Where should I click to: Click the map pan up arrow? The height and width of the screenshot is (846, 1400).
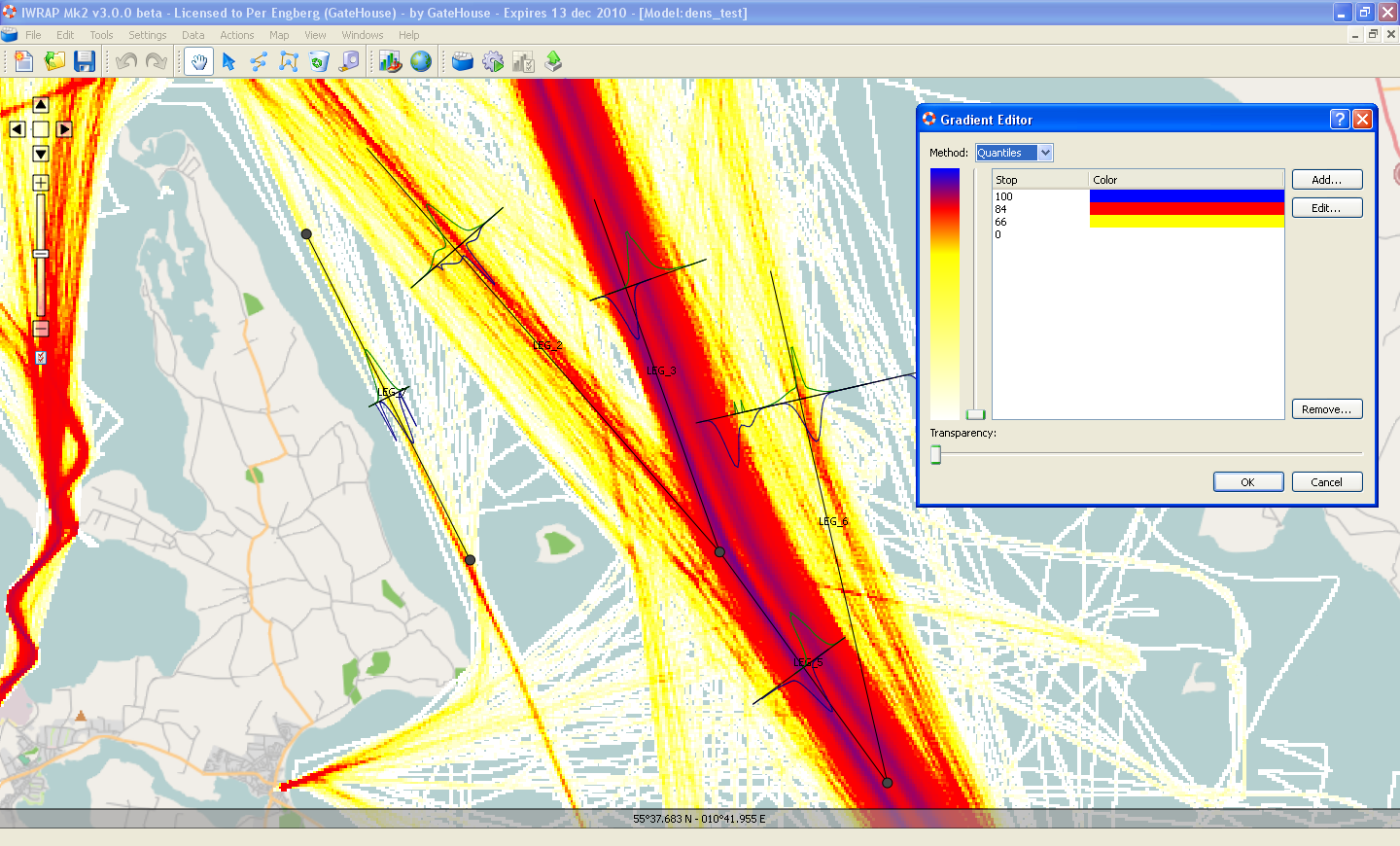coord(41,105)
